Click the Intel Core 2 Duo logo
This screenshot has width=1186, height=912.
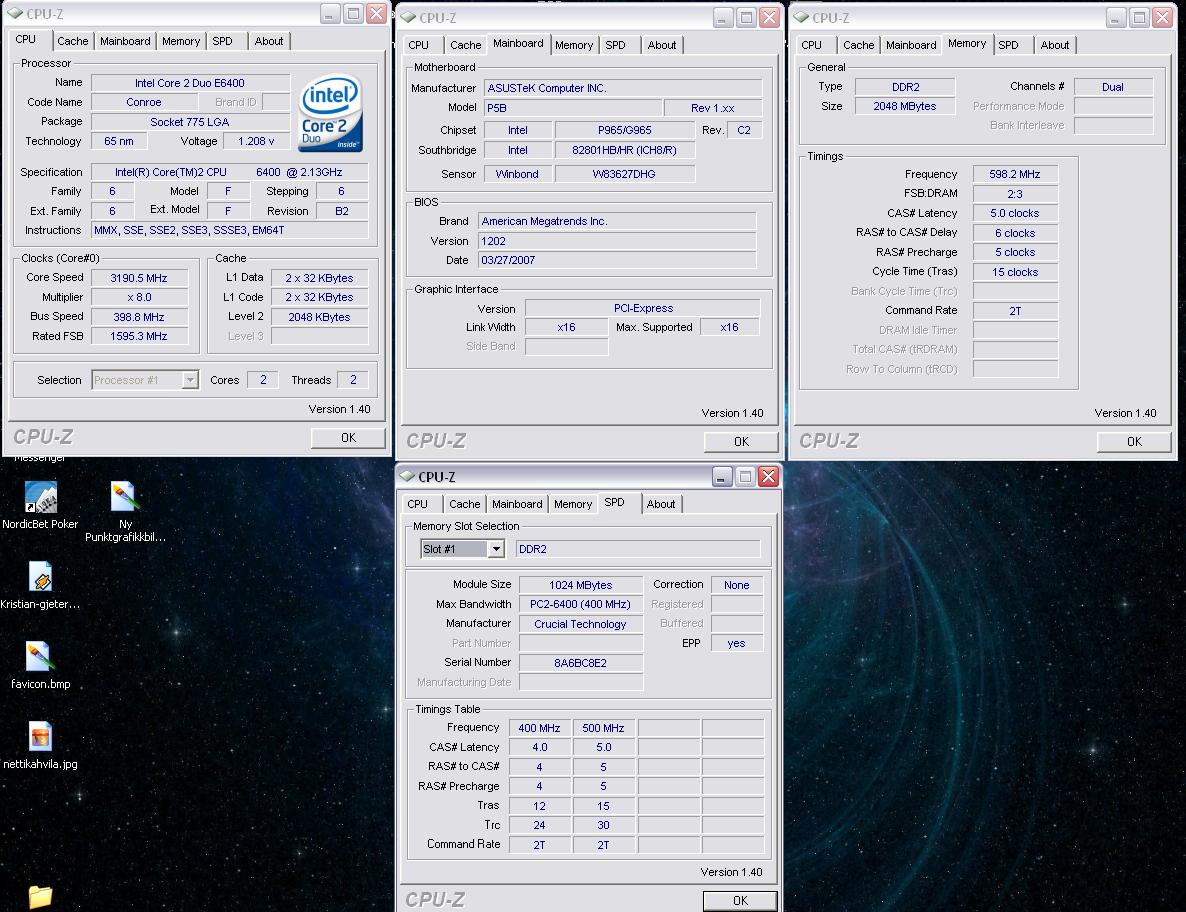(331, 113)
